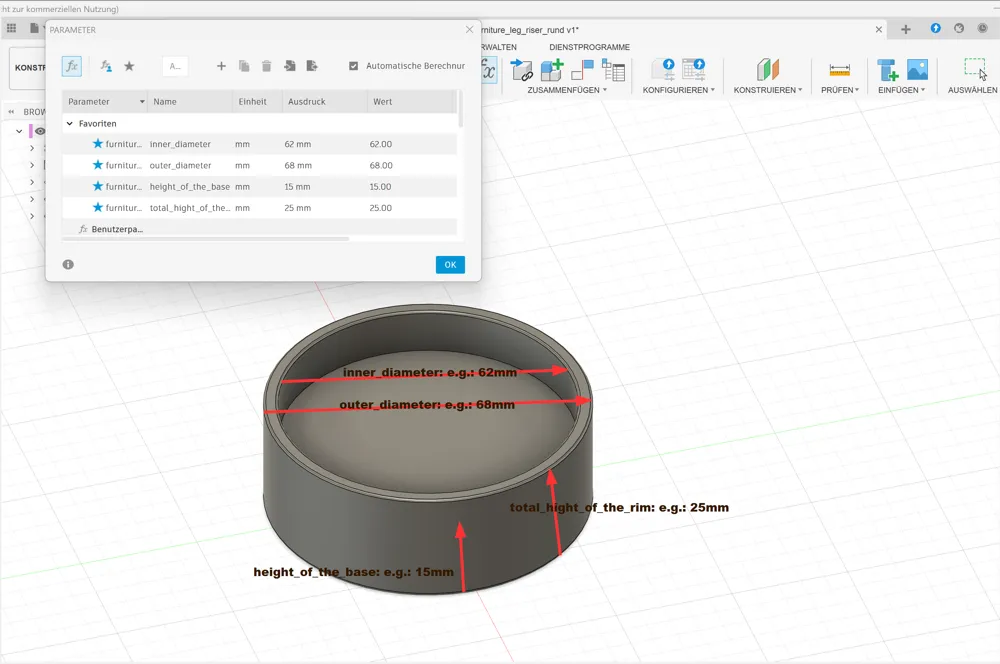Activate the selection rectangle tool icon
The width and height of the screenshot is (1000, 664).
(x=975, y=68)
